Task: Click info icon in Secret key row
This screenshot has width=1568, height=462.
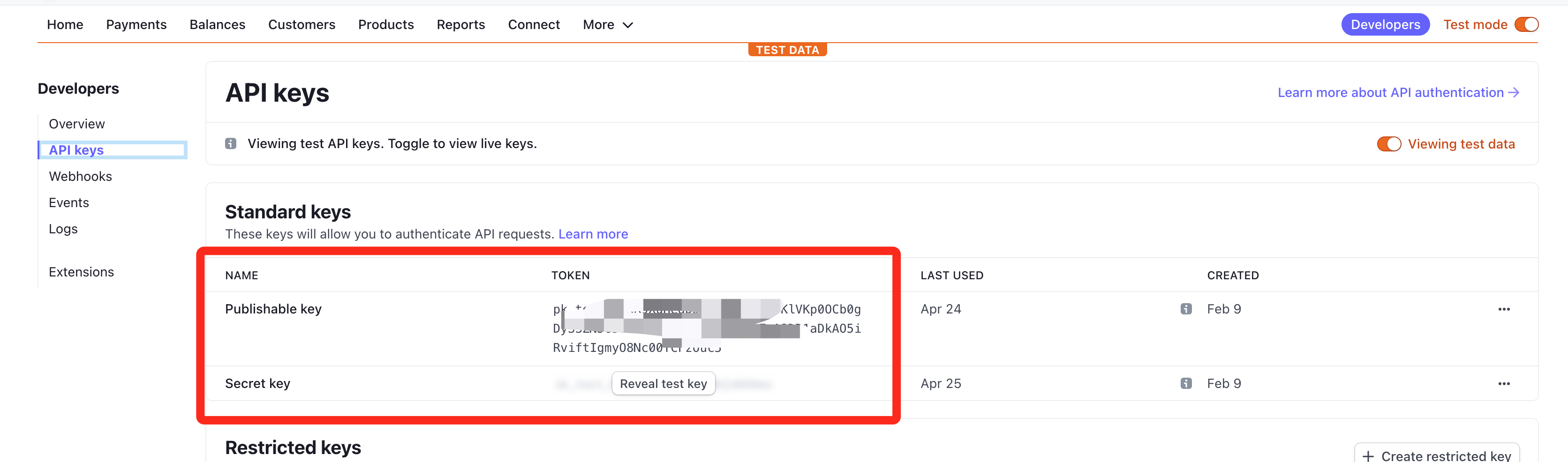Action: pos(1186,384)
